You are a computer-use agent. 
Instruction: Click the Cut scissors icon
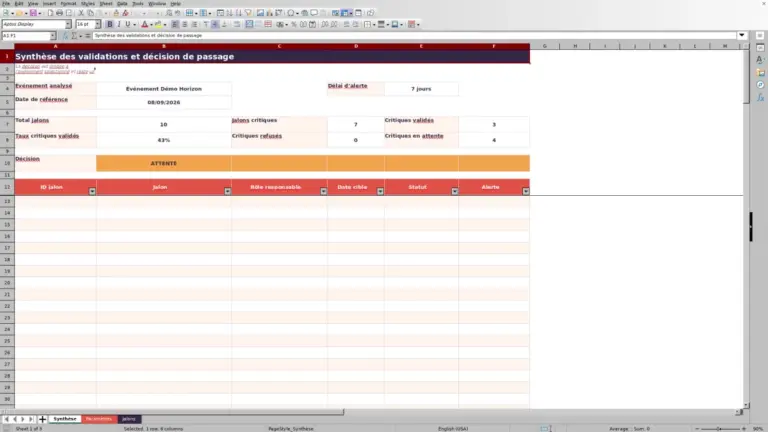81,13
